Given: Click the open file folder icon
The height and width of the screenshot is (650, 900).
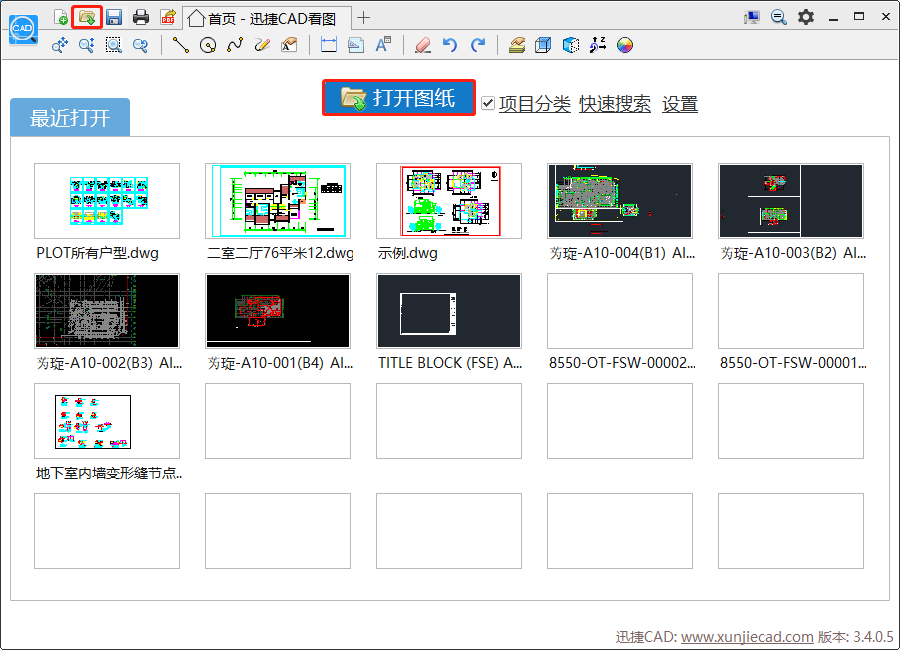Looking at the screenshot, I should (x=87, y=17).
